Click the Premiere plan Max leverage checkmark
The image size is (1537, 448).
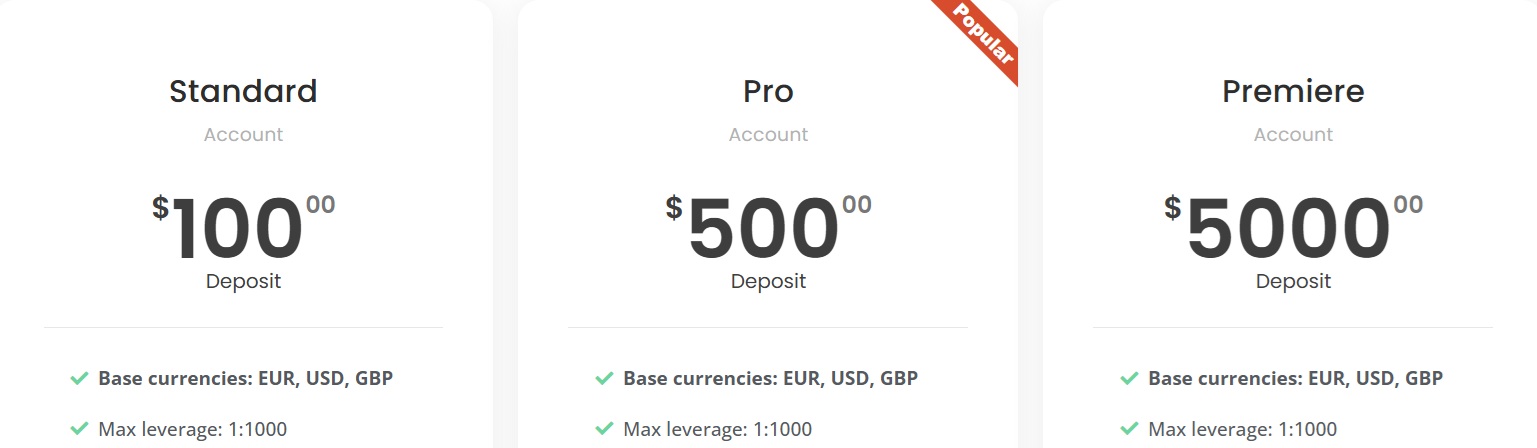pyautogui.click(x=1129, y=429)
